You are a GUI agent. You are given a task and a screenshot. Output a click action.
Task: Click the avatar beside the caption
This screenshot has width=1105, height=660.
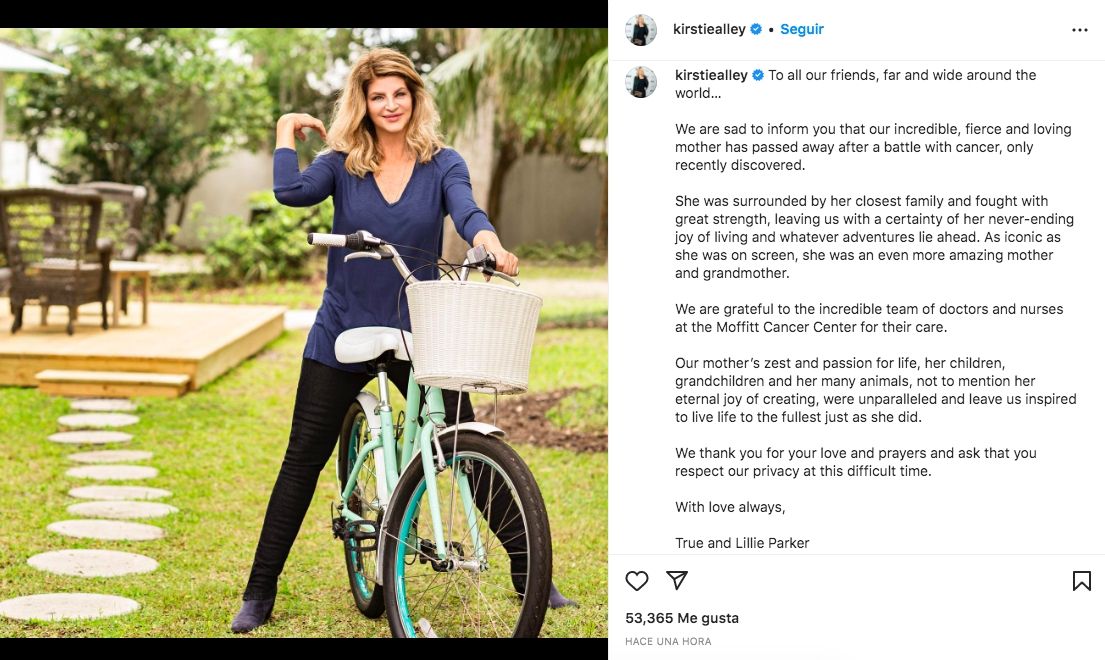tap(641, 82)
